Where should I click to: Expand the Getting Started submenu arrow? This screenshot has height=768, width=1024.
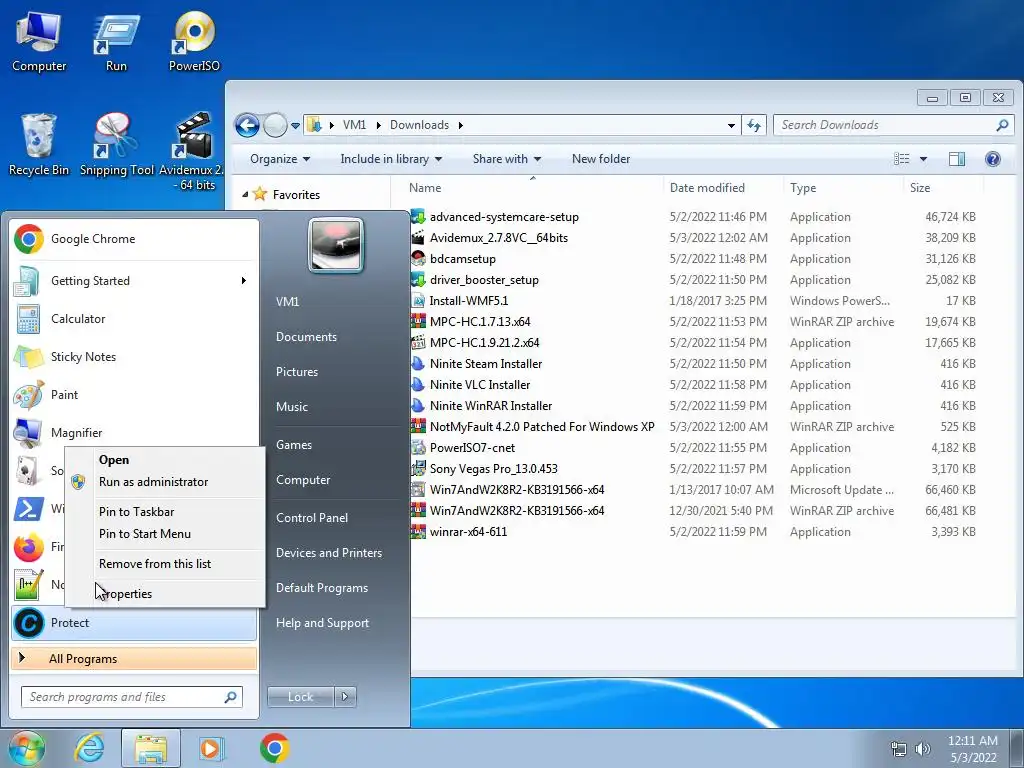pyautogui.click(x=244, y=281)
